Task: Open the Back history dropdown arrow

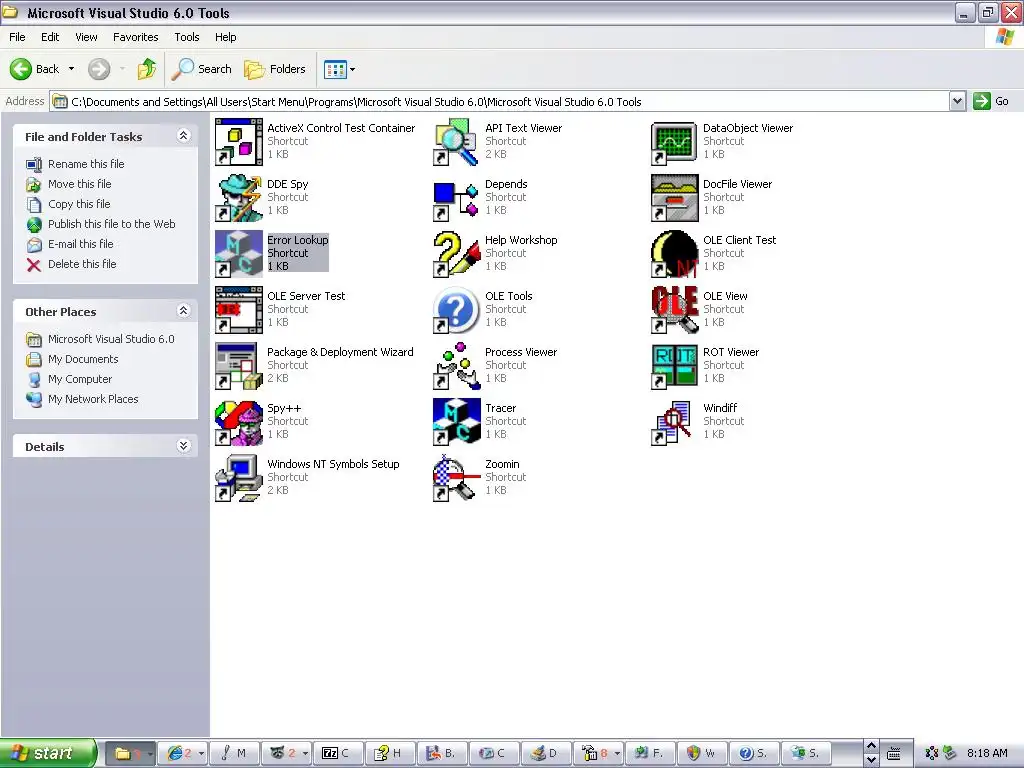Action: (x=71, y=69)
